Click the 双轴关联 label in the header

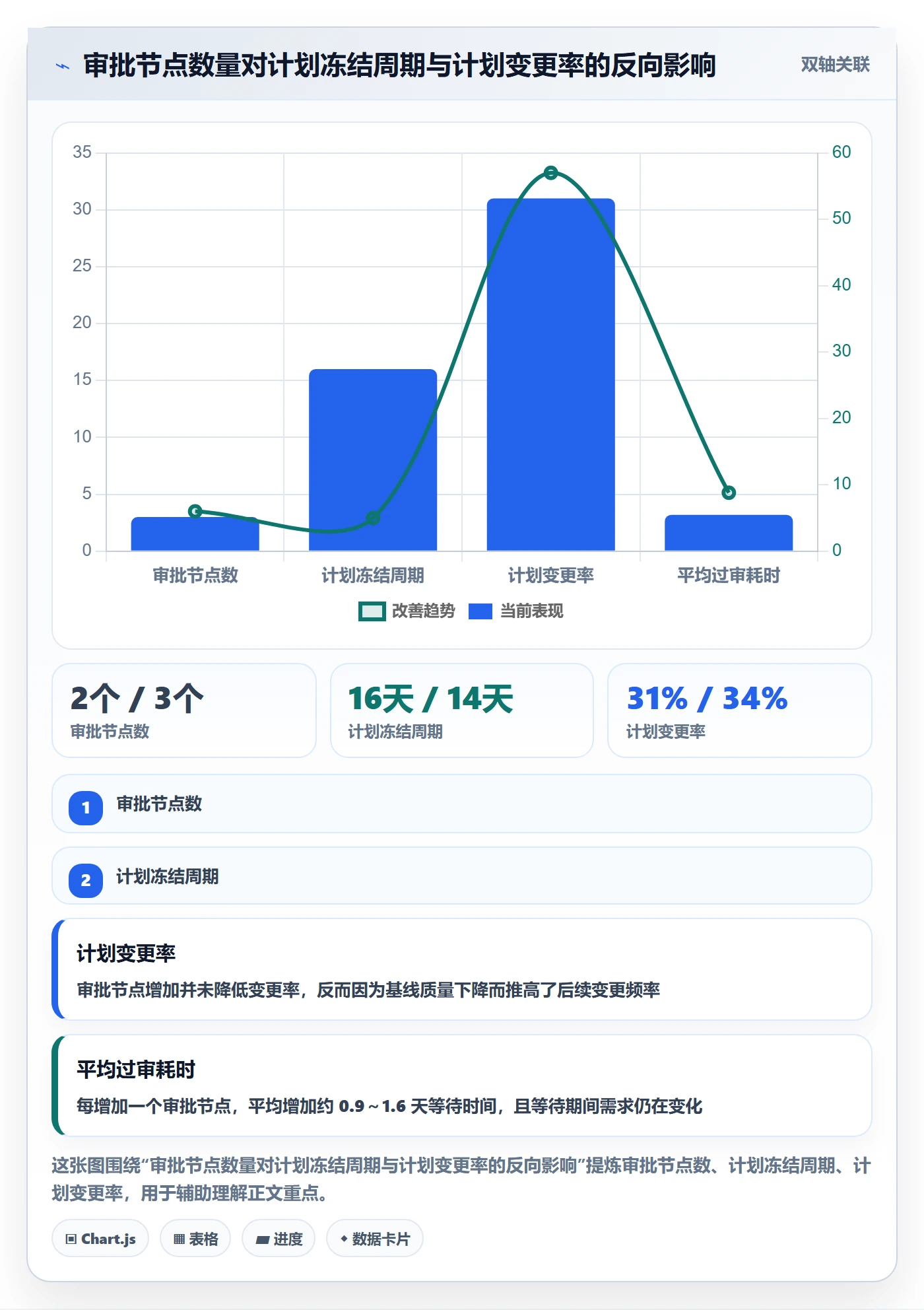pyautogui.click(x=835, y=65)
